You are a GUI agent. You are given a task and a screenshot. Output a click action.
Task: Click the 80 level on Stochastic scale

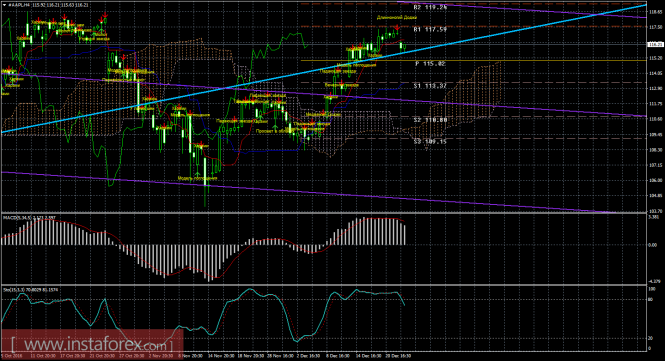pos(651,299)
